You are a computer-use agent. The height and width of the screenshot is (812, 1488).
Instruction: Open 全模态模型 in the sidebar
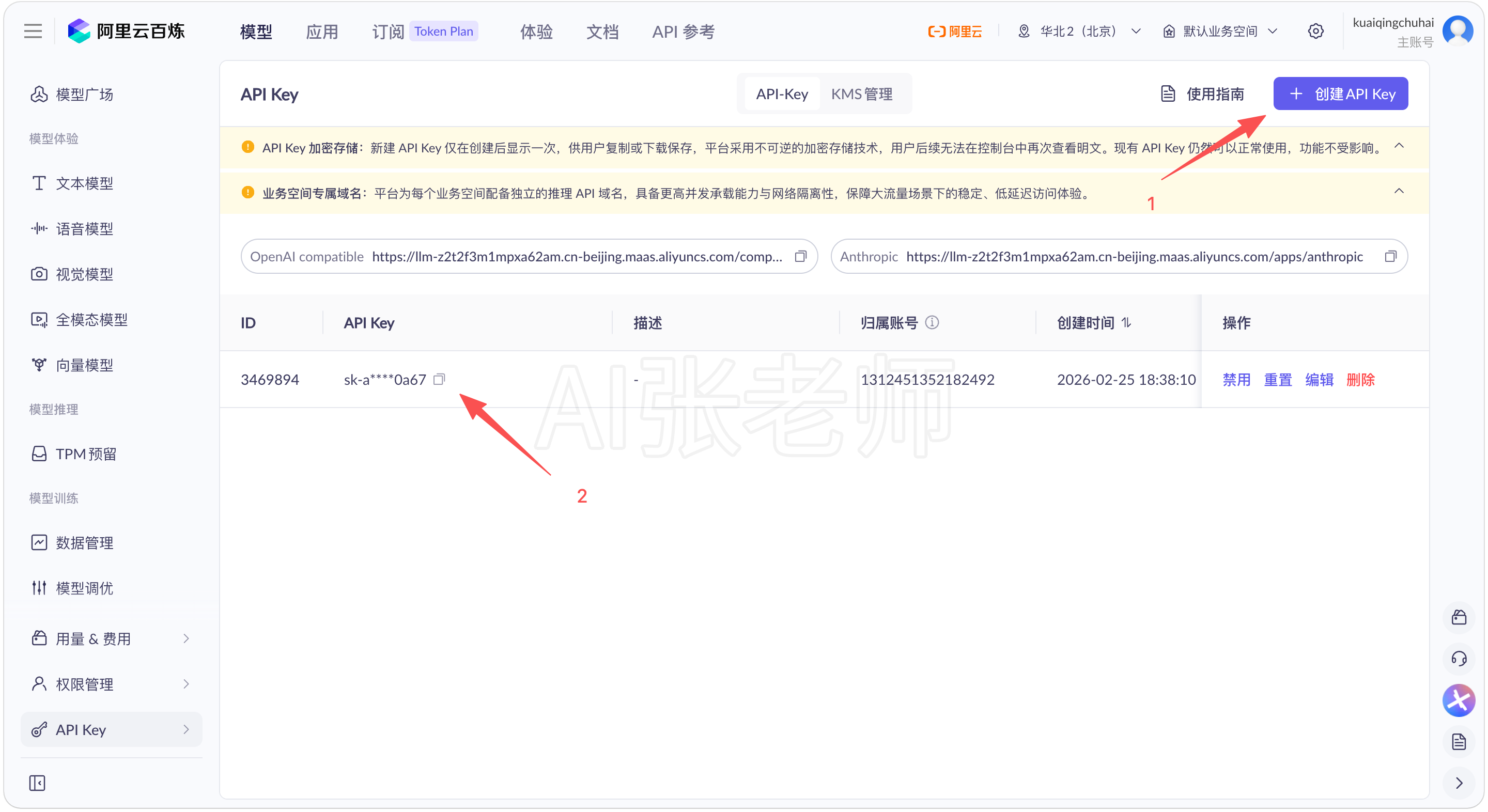[111, 319]
